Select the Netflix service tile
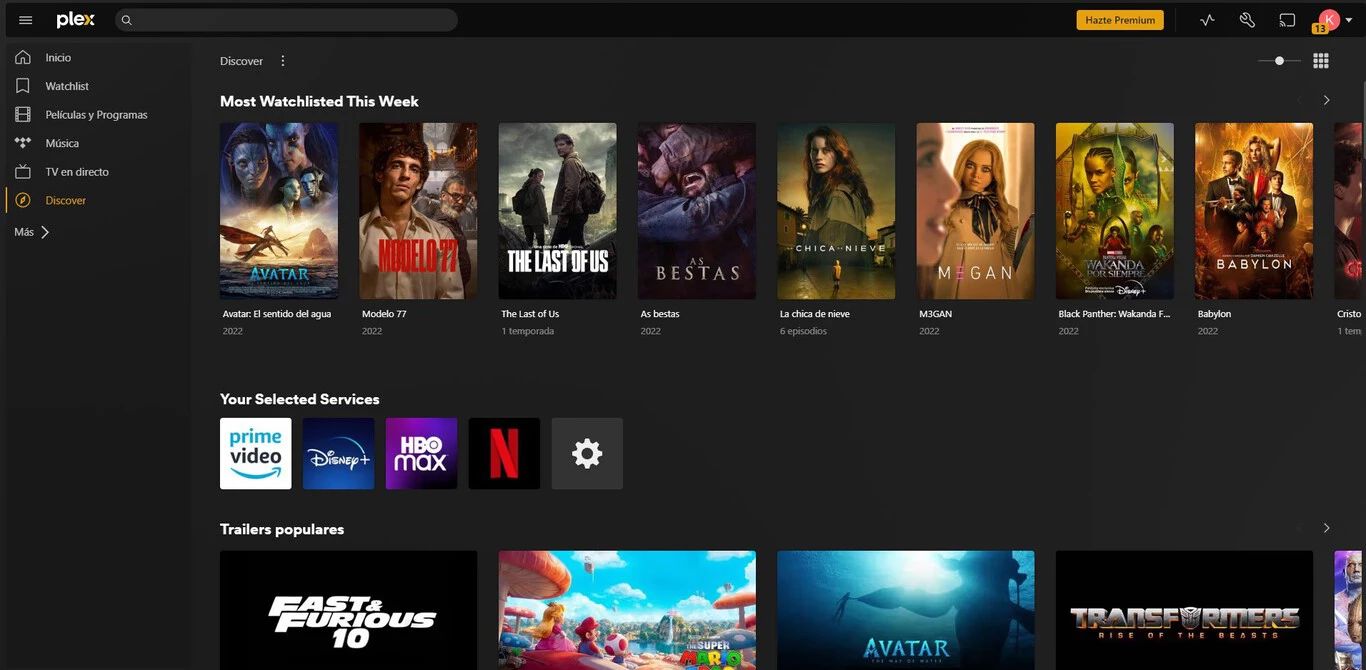The height and width of the screenshot is (670, 1366). 504,454
